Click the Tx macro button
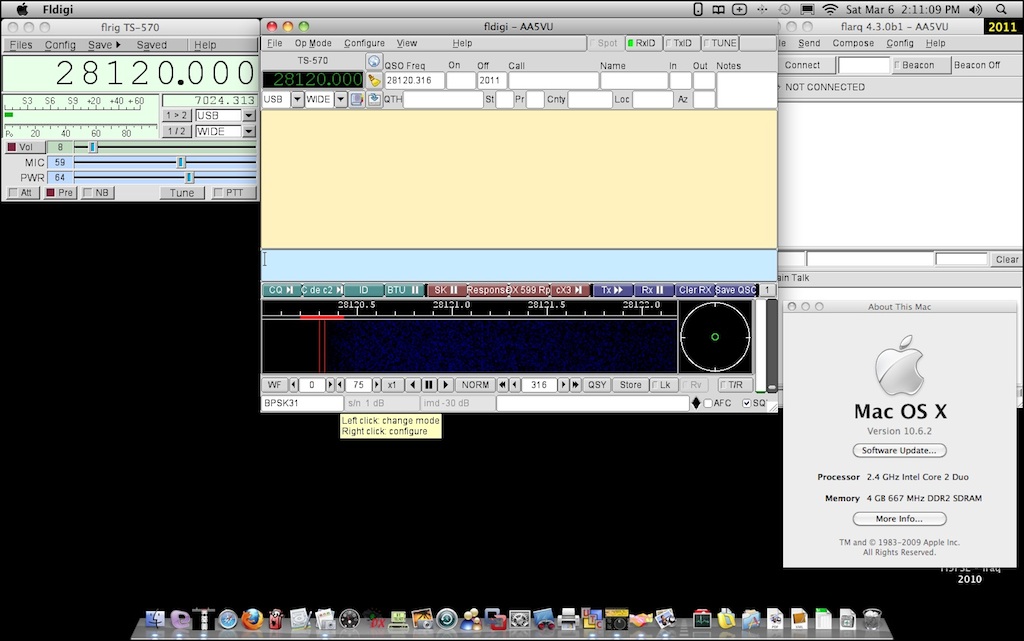The image size is (1024, 641). (x=613, y=290)
